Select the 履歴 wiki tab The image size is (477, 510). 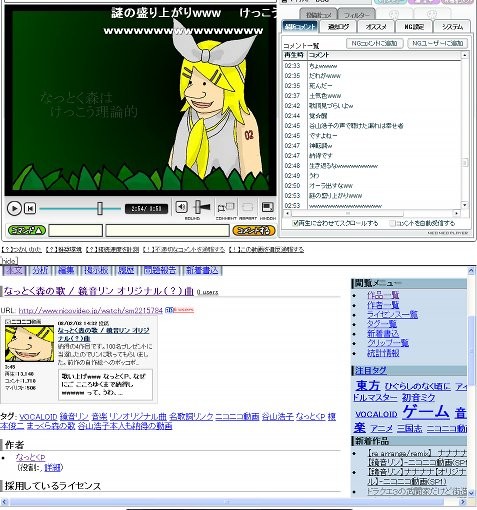coord(126,270)
